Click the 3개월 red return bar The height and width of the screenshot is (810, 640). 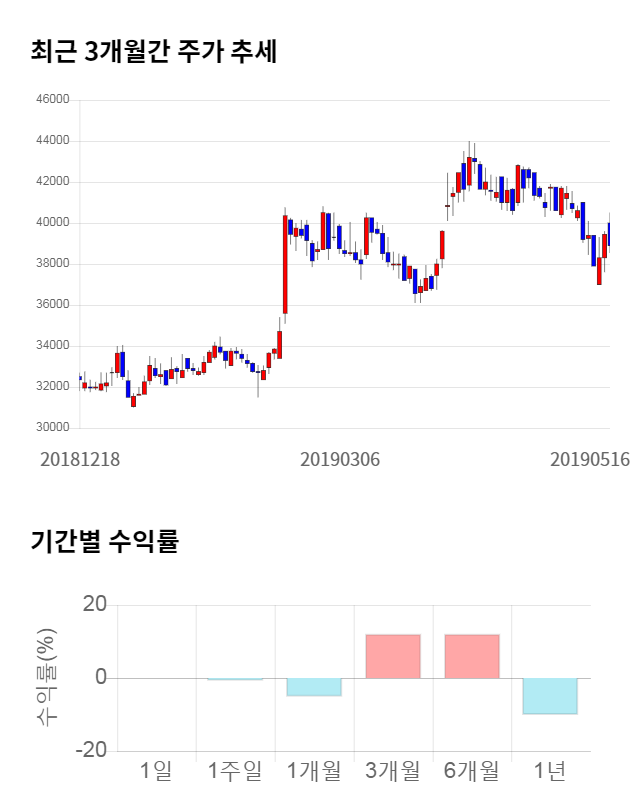pos(393,656)
